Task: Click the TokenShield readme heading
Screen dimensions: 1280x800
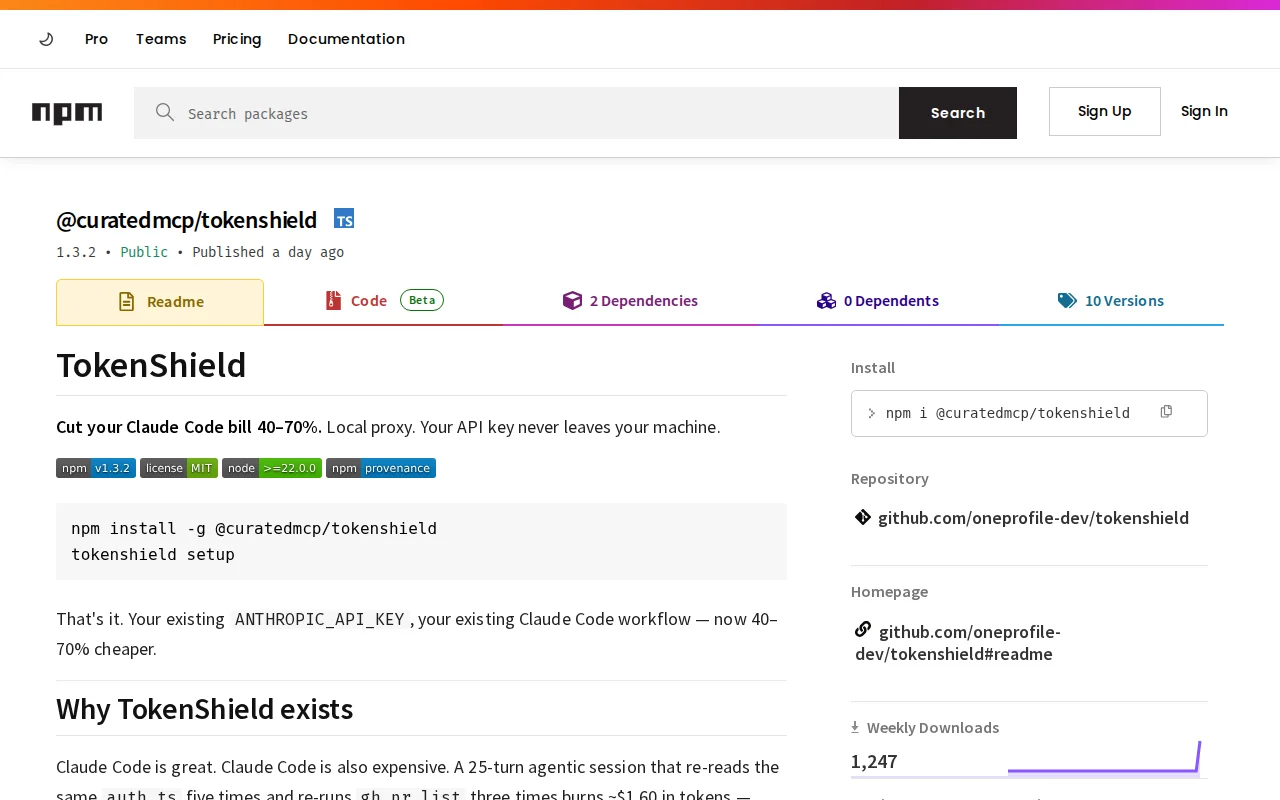Action: 151,365
